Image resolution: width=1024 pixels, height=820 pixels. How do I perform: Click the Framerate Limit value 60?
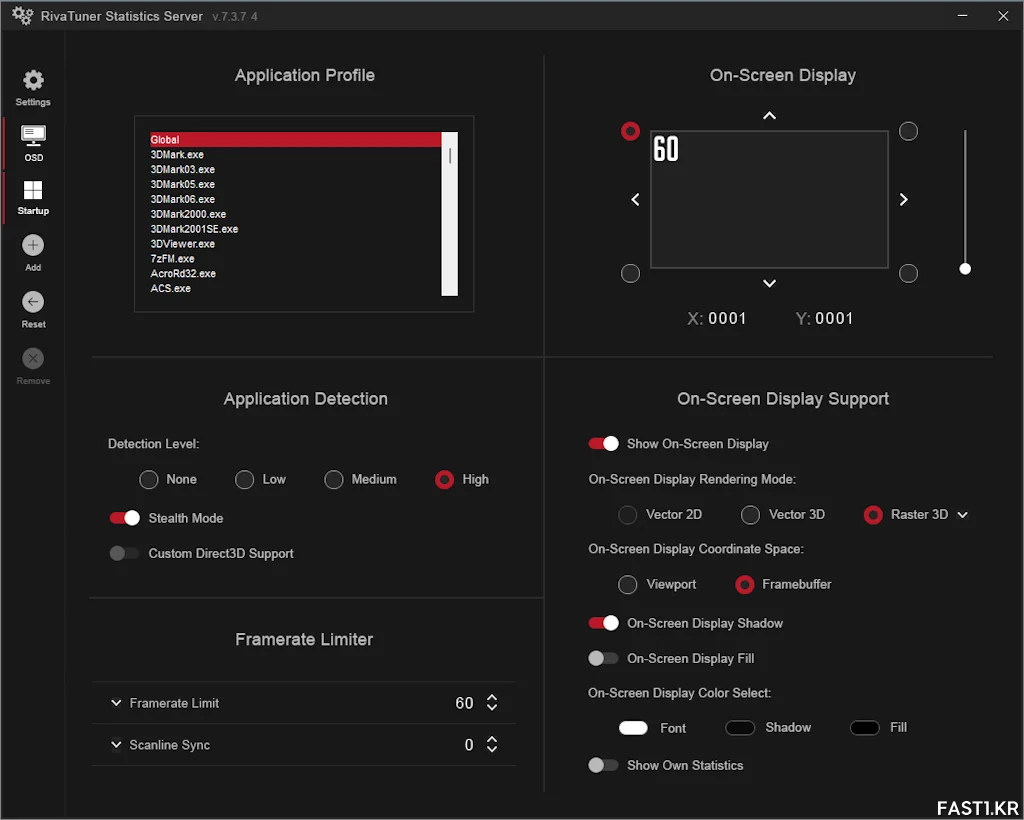point(464,703)
